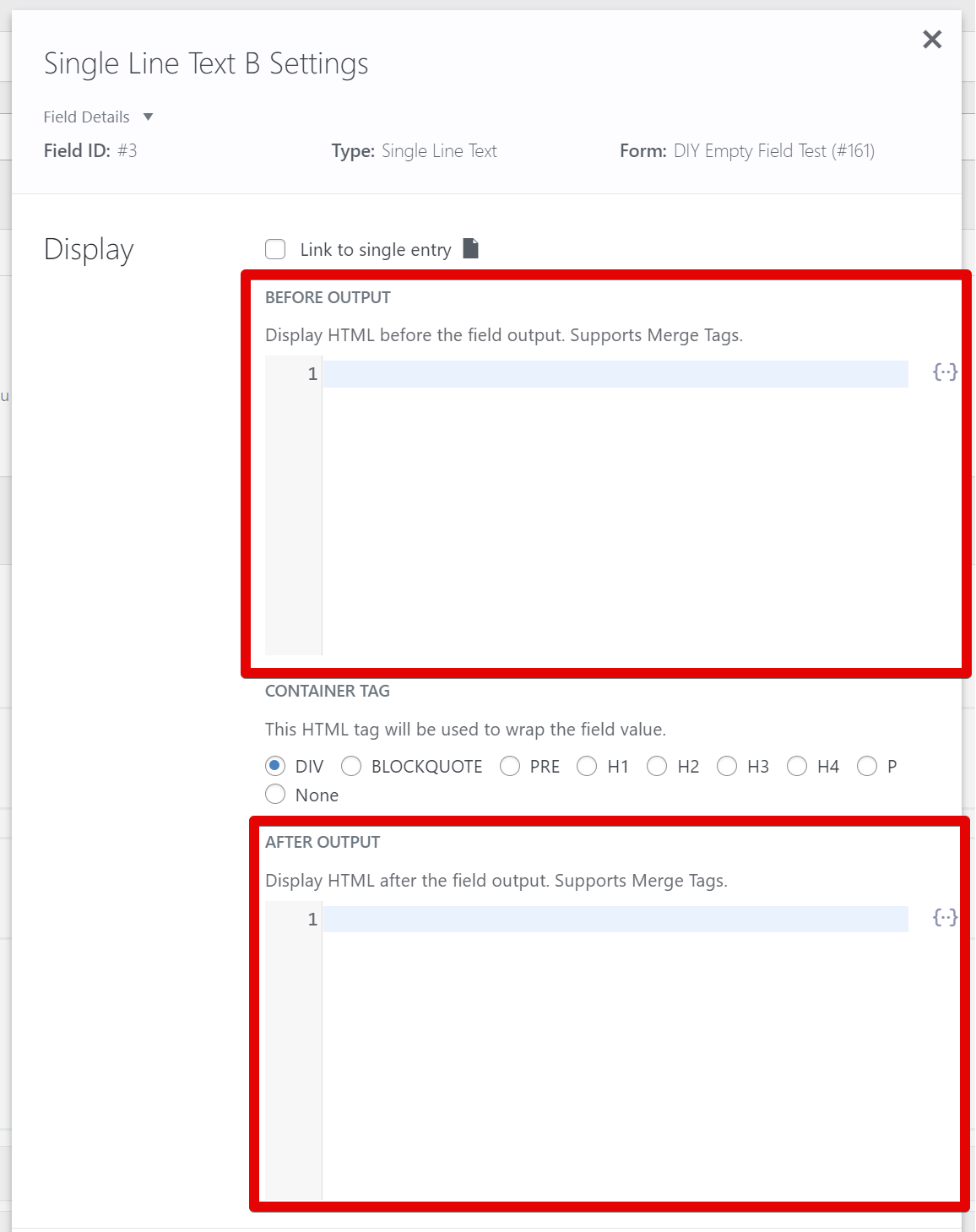Choose H1 as the container tag
This screenshot has height=1232, width=976.
[x=587, y=766]
